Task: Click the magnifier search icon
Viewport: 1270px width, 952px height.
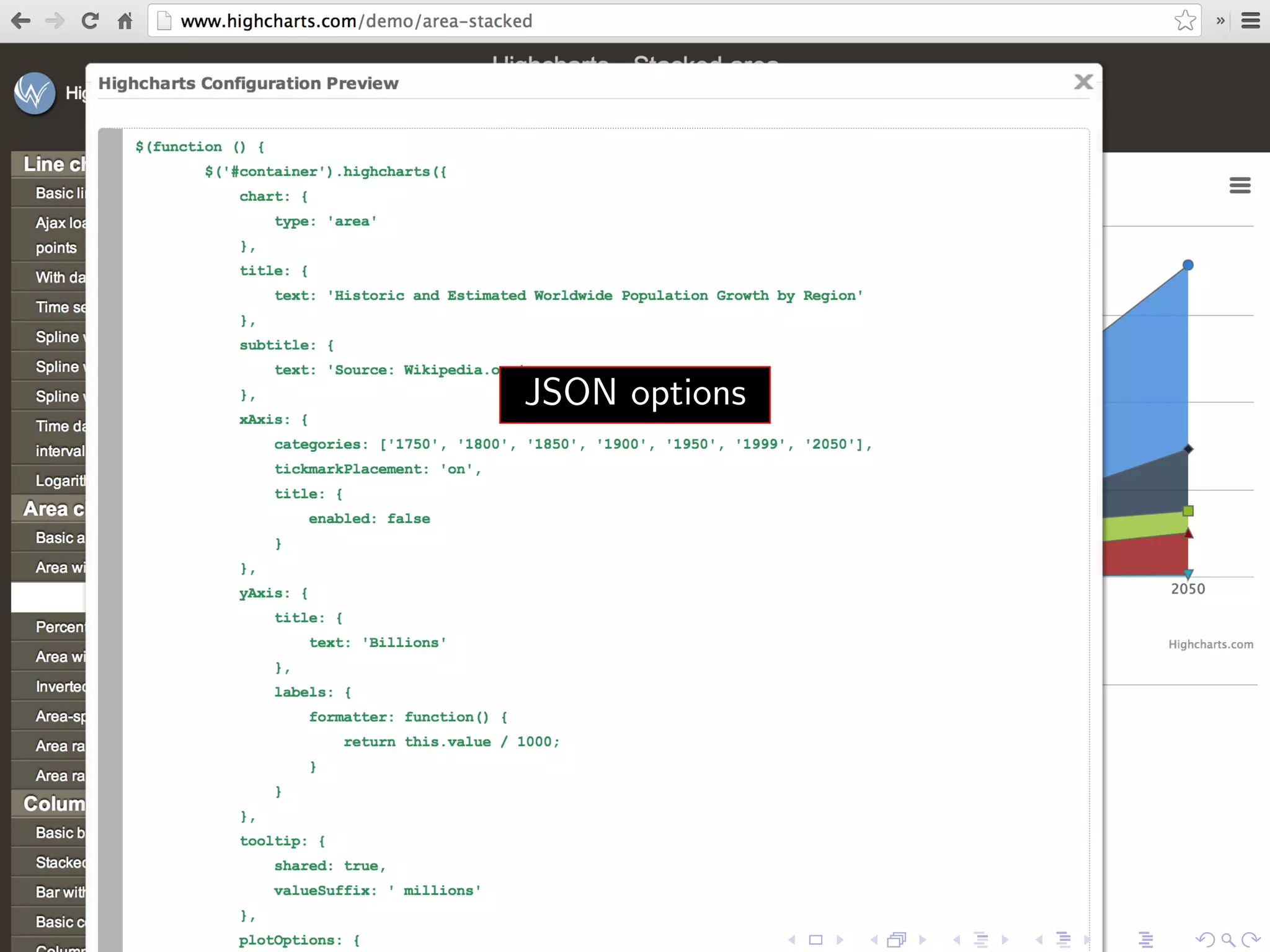Action: [x=1228, y=940]
